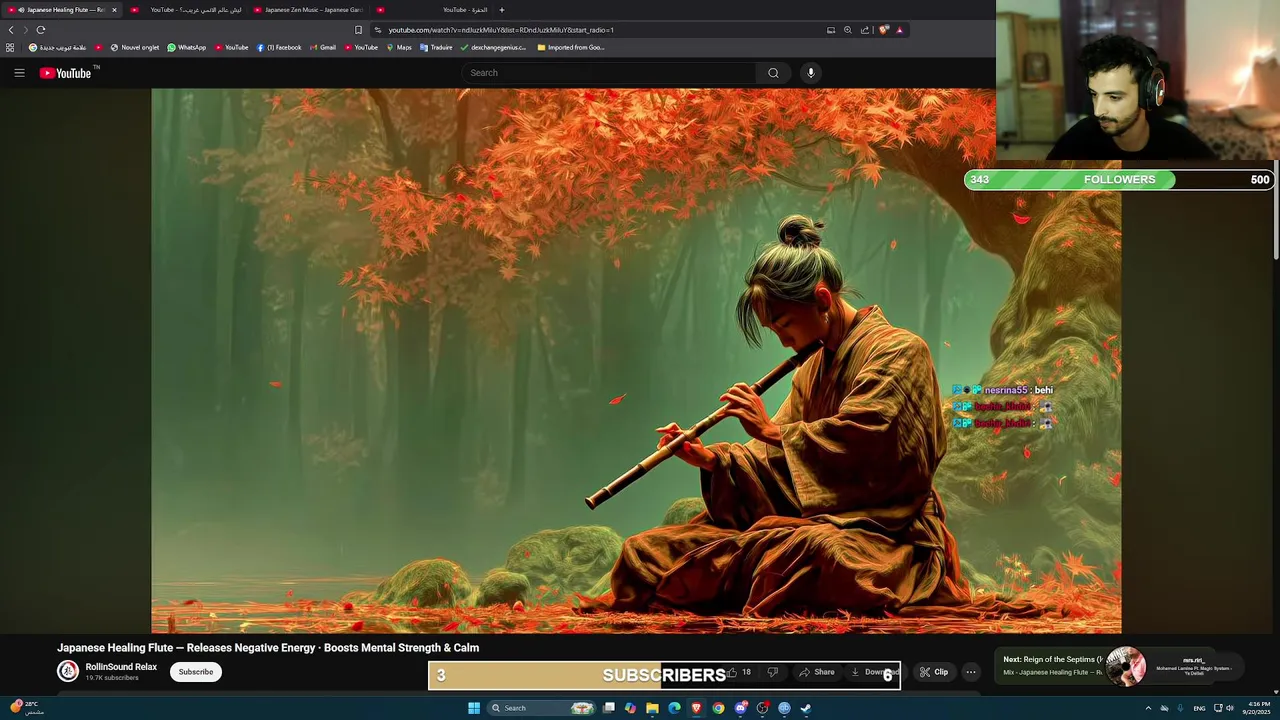Open Discord from taskbar
Viewport: 1280px width, 720px height.
tap(740, 708)
